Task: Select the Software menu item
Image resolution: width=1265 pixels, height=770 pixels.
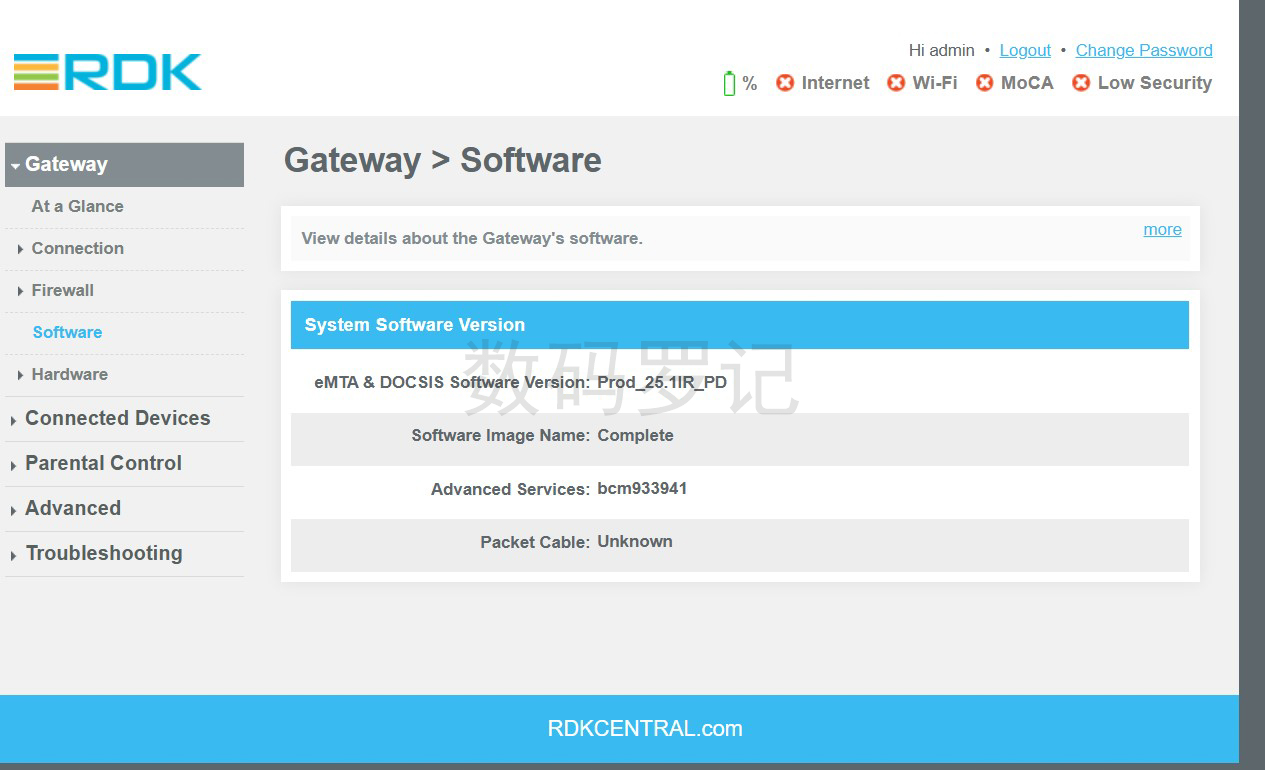Action: 67,332
